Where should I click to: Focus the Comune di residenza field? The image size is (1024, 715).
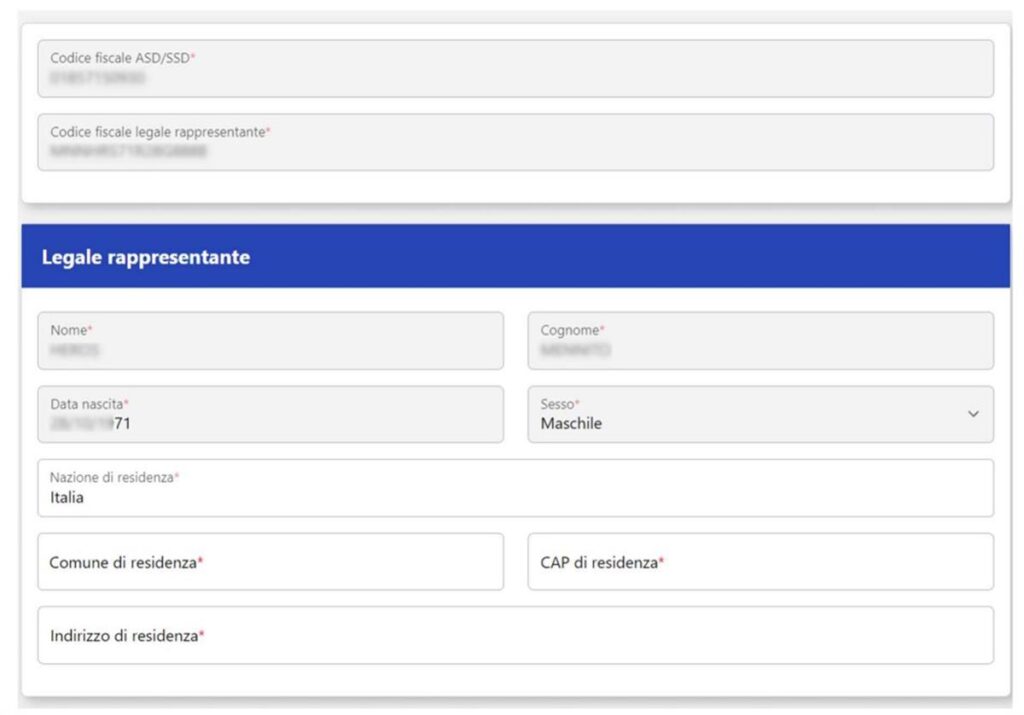point(270,562)
